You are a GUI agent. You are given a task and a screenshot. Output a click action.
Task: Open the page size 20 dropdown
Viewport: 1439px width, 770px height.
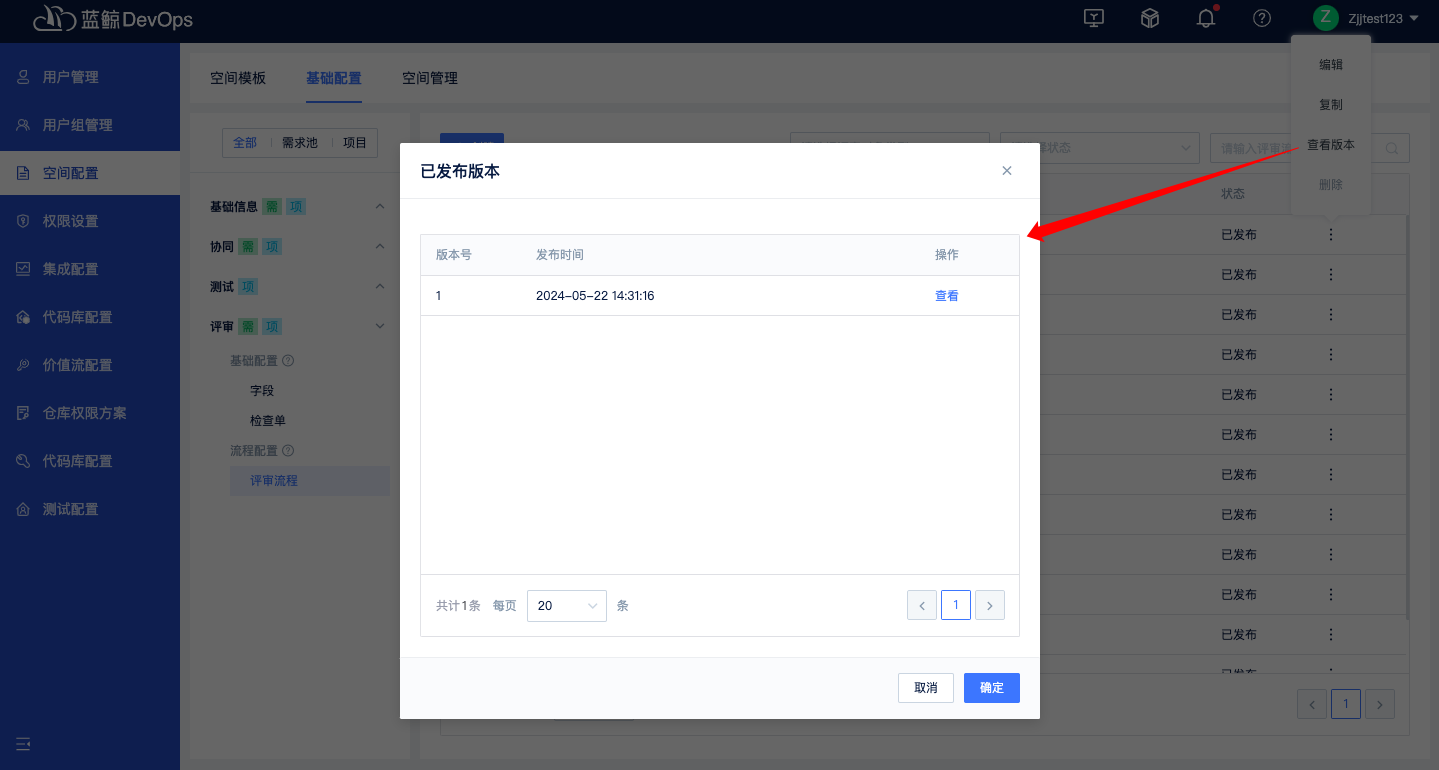coord(567,605)
